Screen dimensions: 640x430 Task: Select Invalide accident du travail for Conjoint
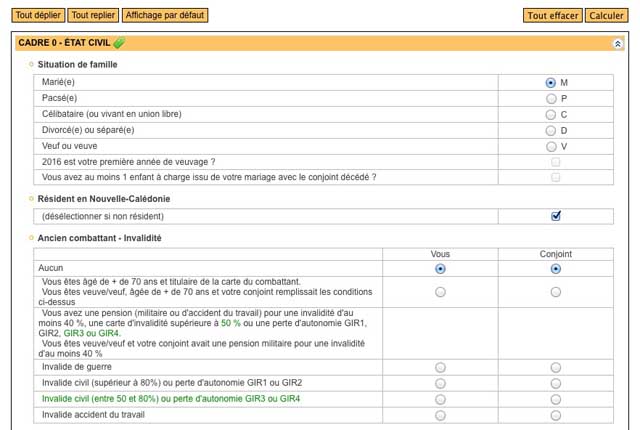click(556, 414)
